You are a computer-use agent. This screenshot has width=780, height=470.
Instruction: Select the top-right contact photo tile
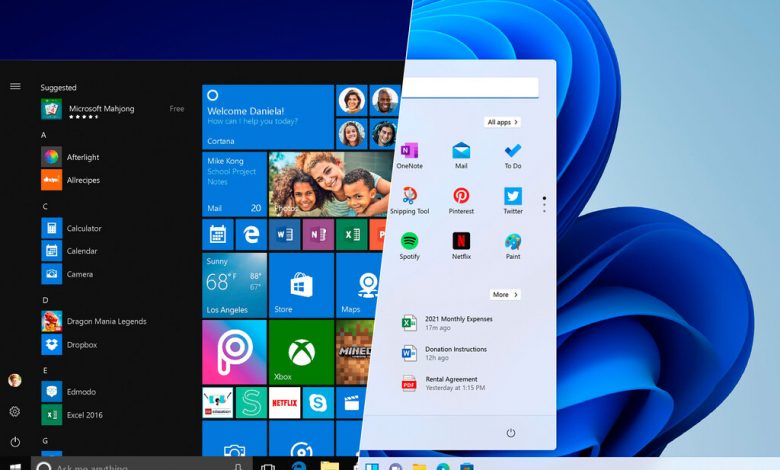click(385, 100)
